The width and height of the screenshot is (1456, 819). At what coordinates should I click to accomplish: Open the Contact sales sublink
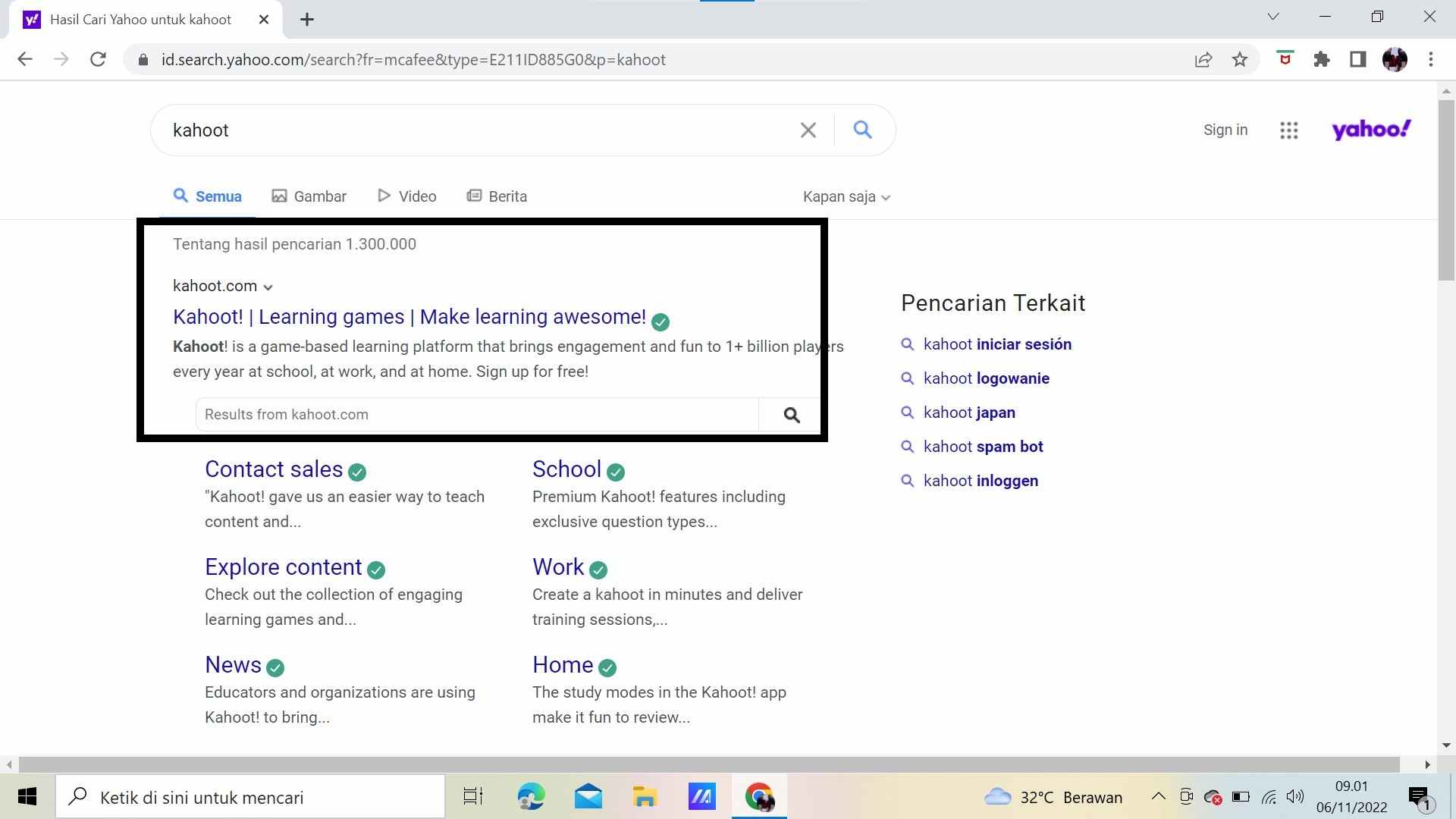pos(274,469)
